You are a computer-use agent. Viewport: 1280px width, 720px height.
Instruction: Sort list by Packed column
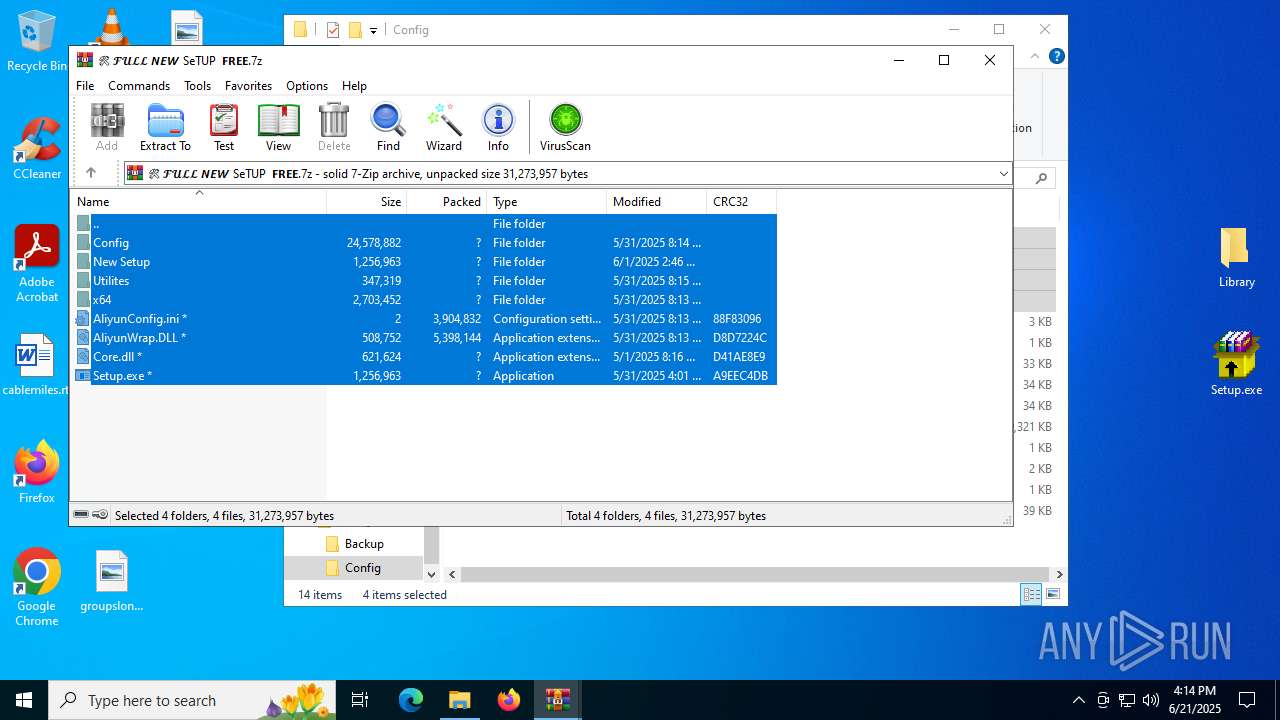click(x=447, y=202)
